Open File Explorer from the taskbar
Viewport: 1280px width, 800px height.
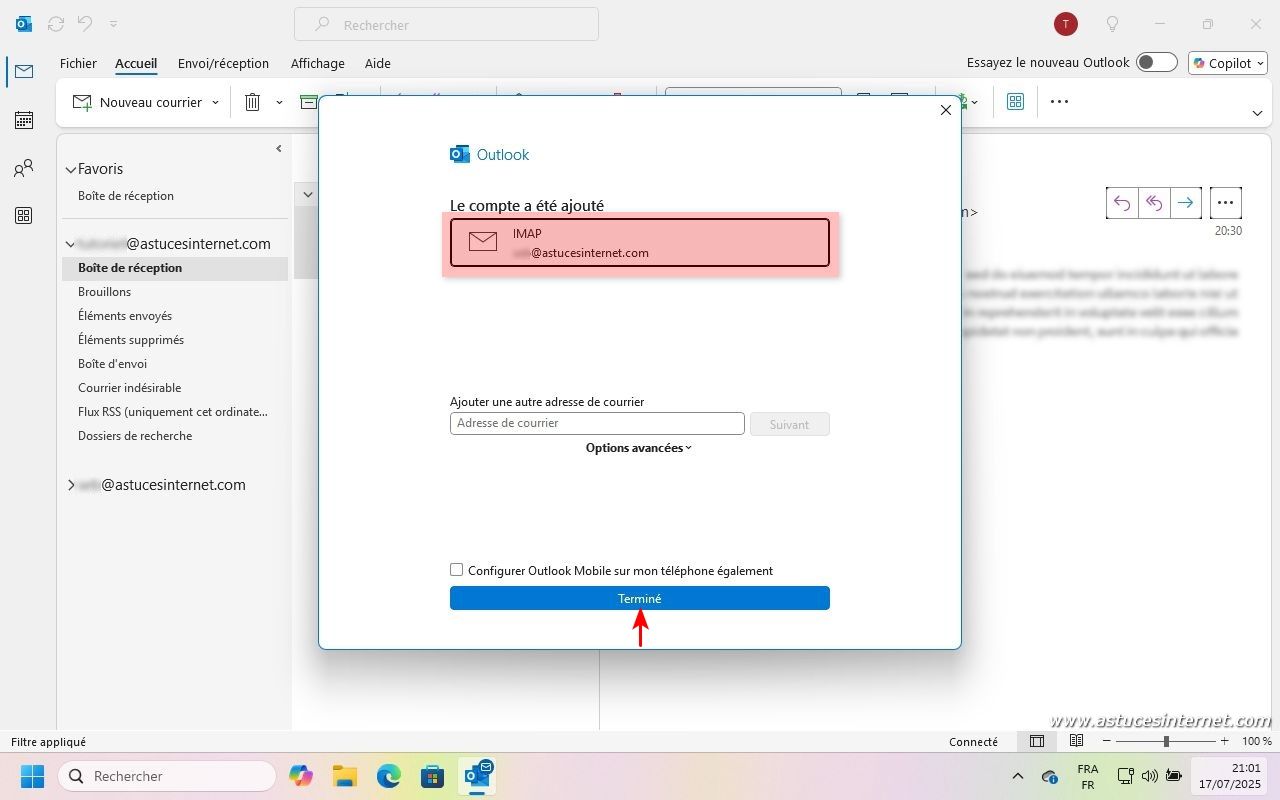tap(345, 776)
